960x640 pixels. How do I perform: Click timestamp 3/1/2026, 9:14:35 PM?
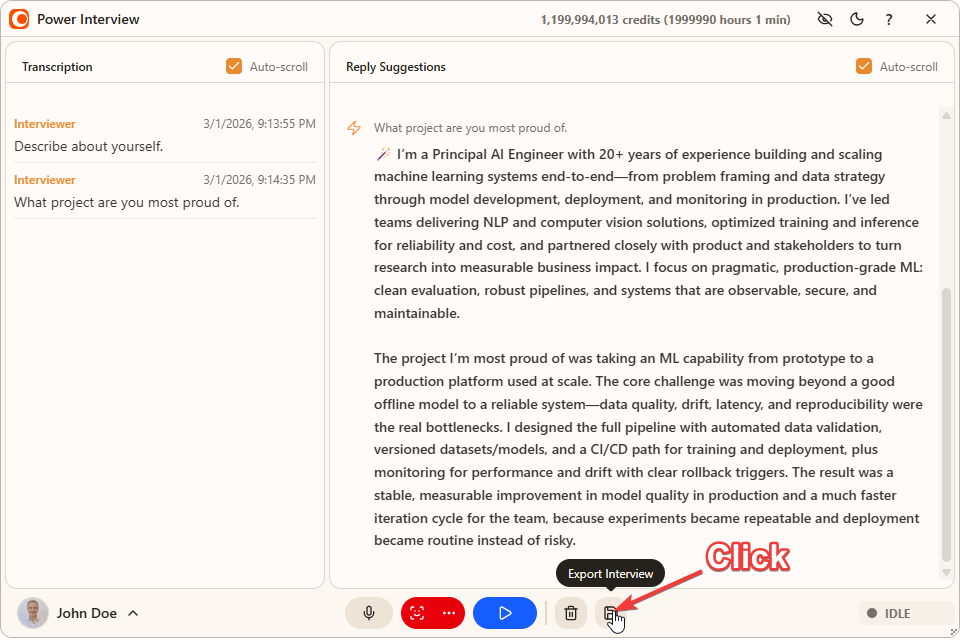tap(260, 179)
